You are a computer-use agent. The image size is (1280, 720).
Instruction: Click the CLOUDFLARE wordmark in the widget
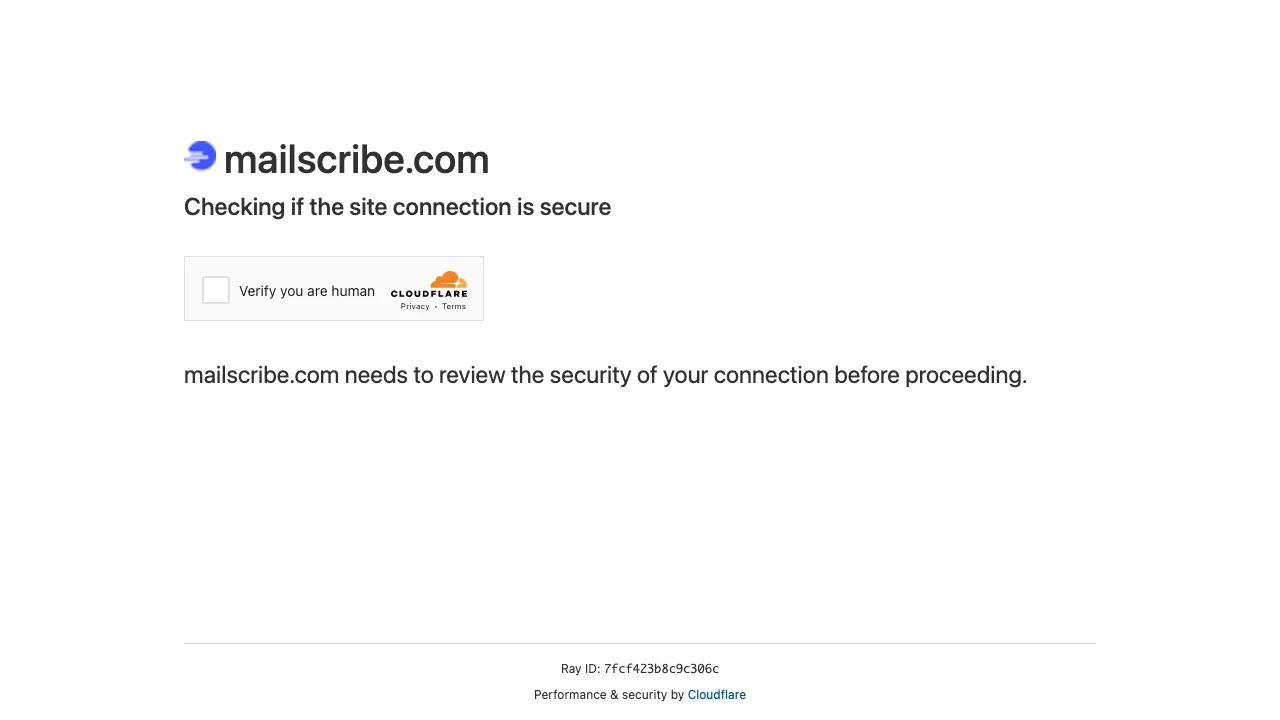[429, 294]
